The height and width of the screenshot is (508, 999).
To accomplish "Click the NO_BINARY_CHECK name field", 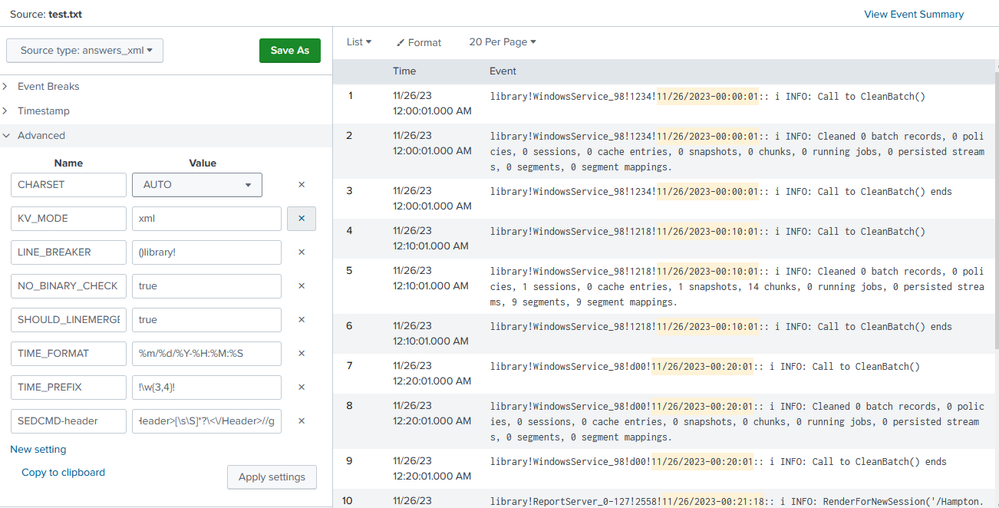I will [x=69, y=286].
